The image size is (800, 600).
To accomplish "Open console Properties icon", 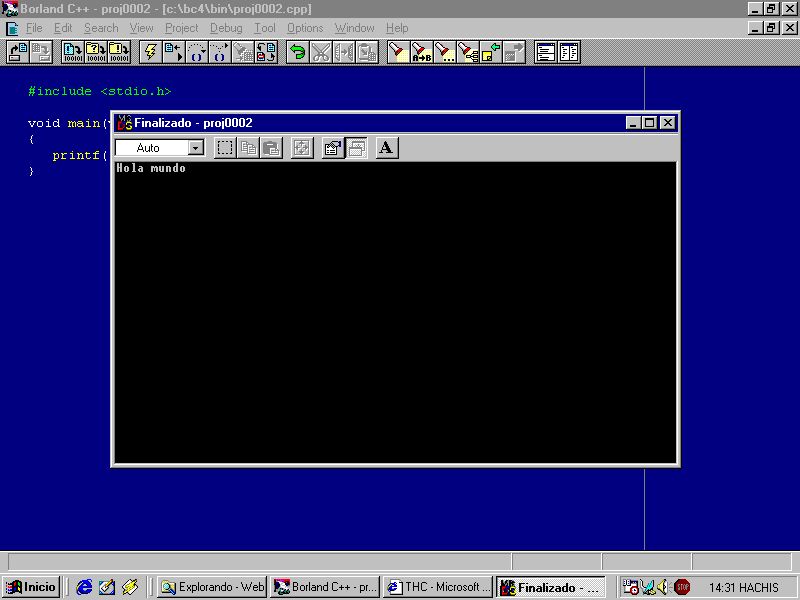I will (333, 148).
